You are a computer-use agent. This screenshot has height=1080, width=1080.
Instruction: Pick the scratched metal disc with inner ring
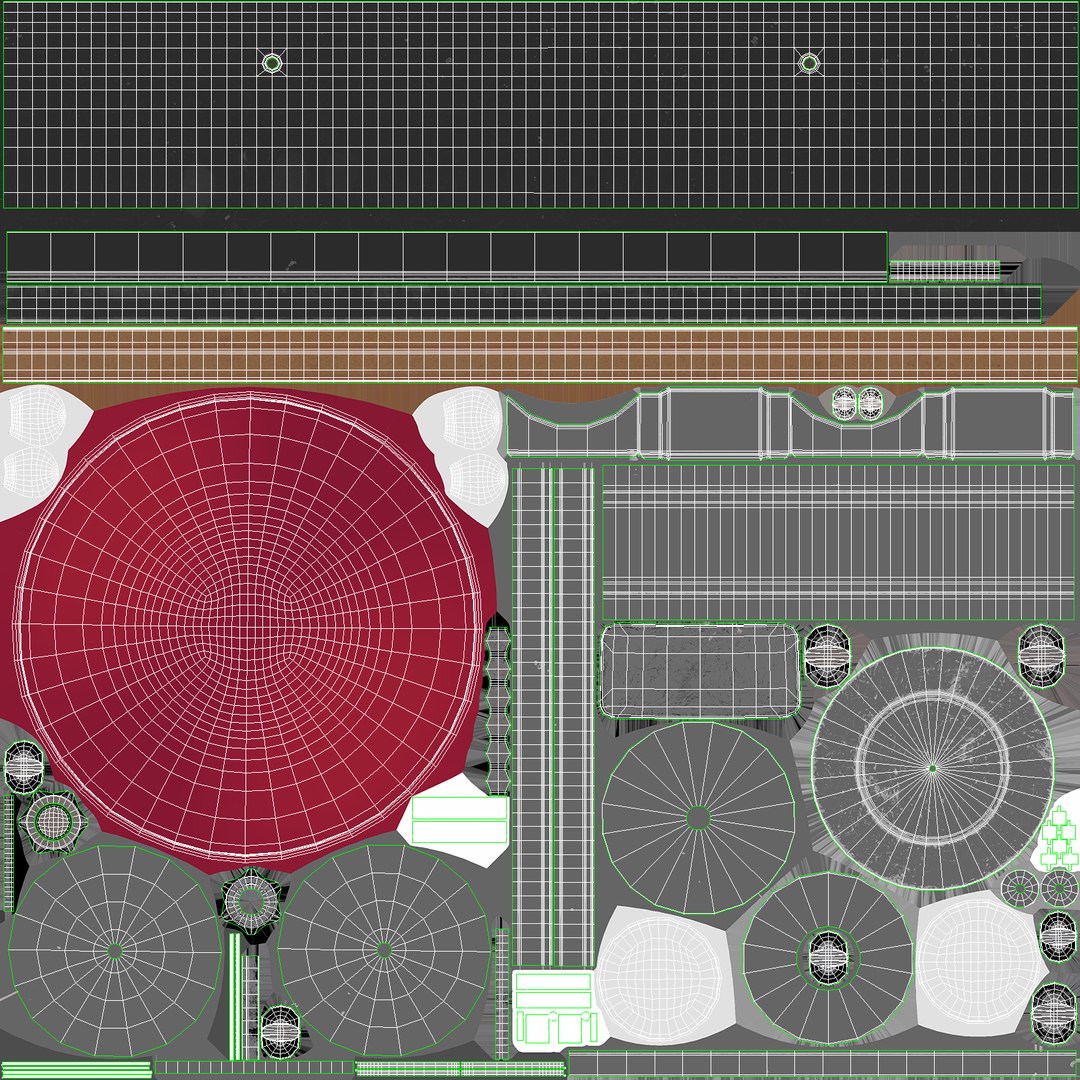[933, 768]
